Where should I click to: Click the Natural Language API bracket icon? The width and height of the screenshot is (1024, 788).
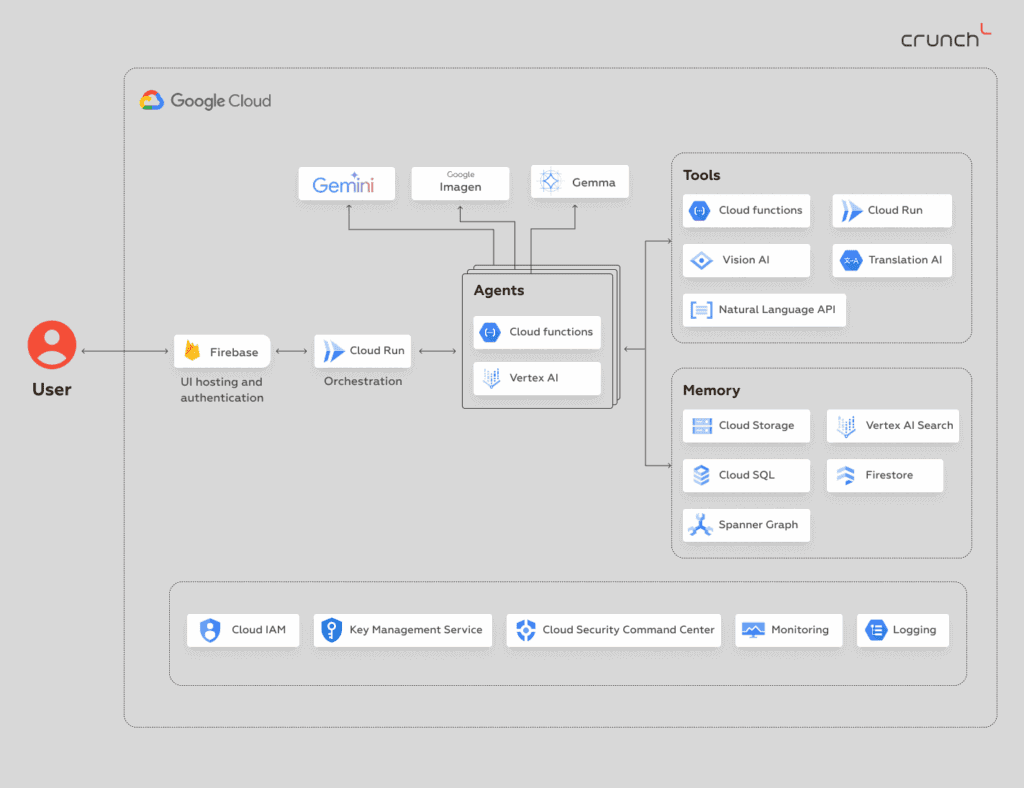[x=701, y=310]
